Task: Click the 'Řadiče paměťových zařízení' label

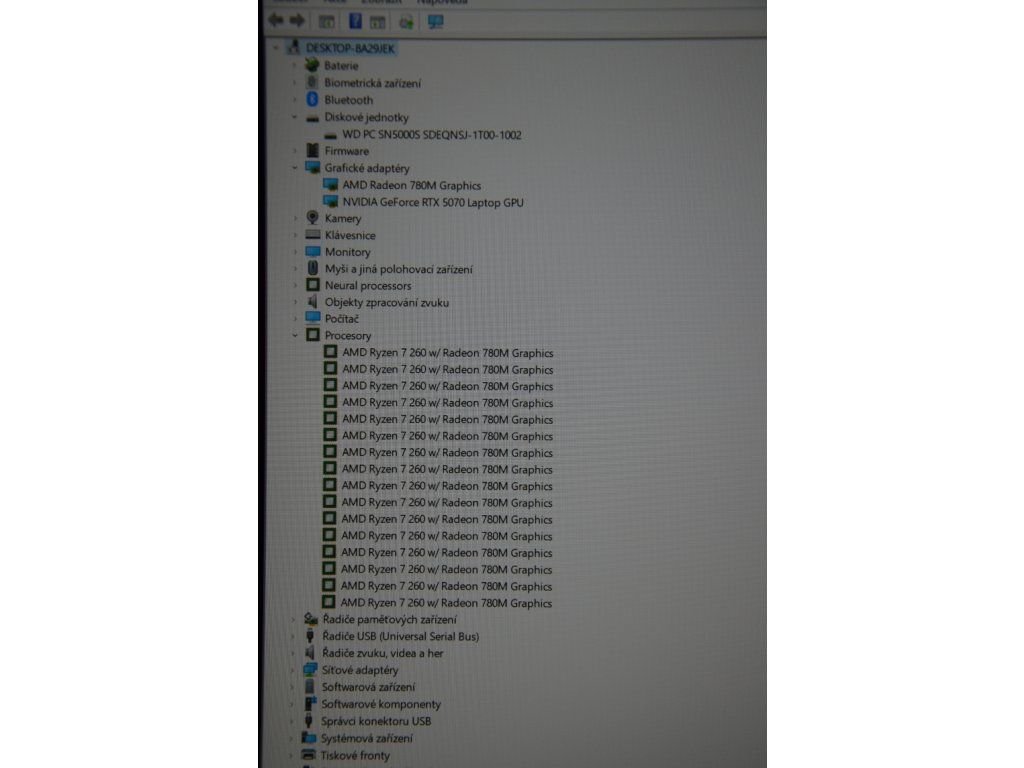Action: [x=389, y=619]
